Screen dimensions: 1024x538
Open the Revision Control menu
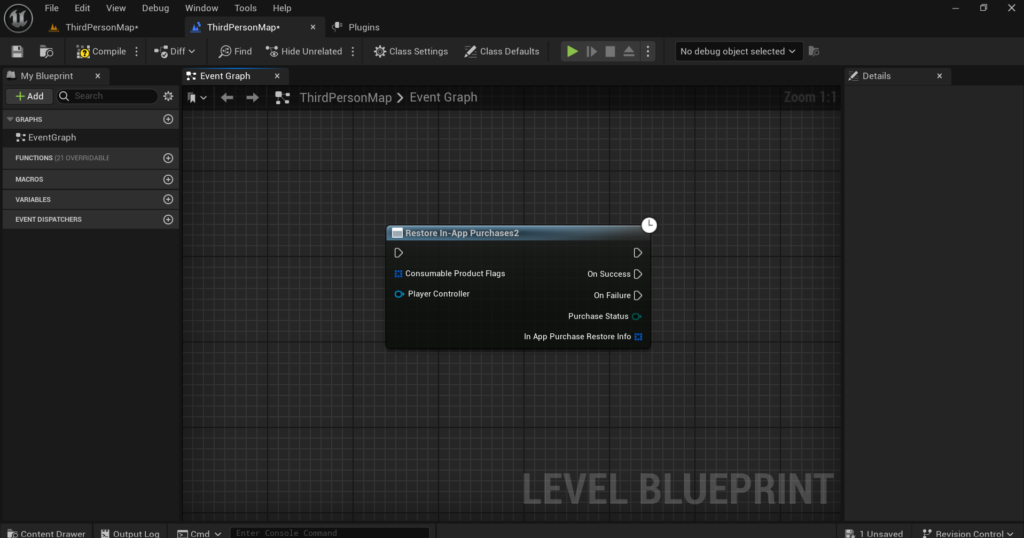pyautogui.click(x=967, y=533)
